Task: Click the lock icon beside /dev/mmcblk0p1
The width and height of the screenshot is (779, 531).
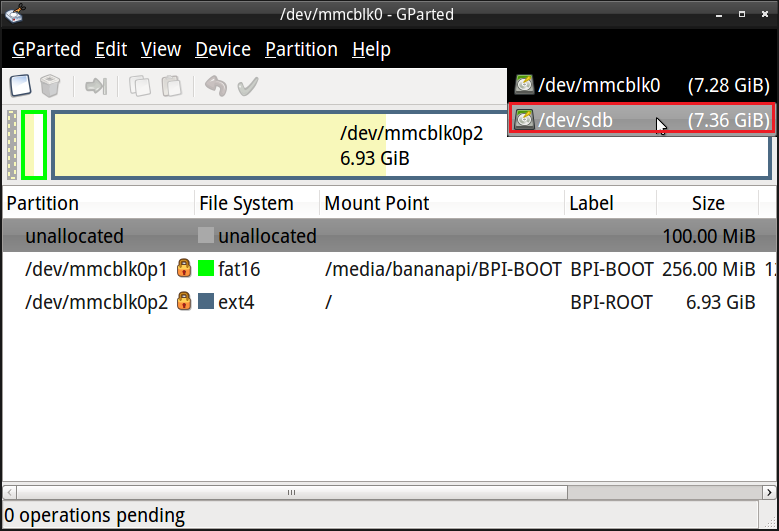Action: coord(184,269)
